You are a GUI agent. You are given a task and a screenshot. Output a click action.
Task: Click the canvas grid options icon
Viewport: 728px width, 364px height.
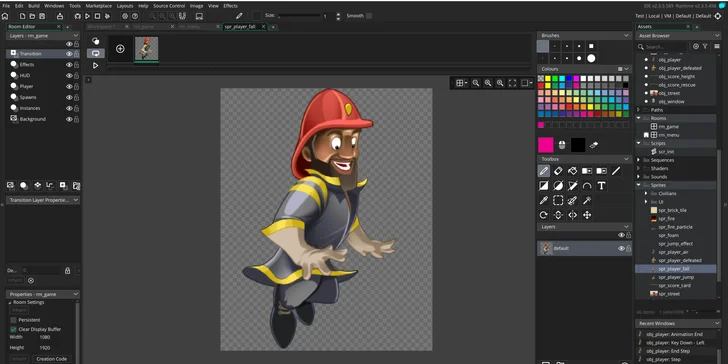[x=461, y=83]
